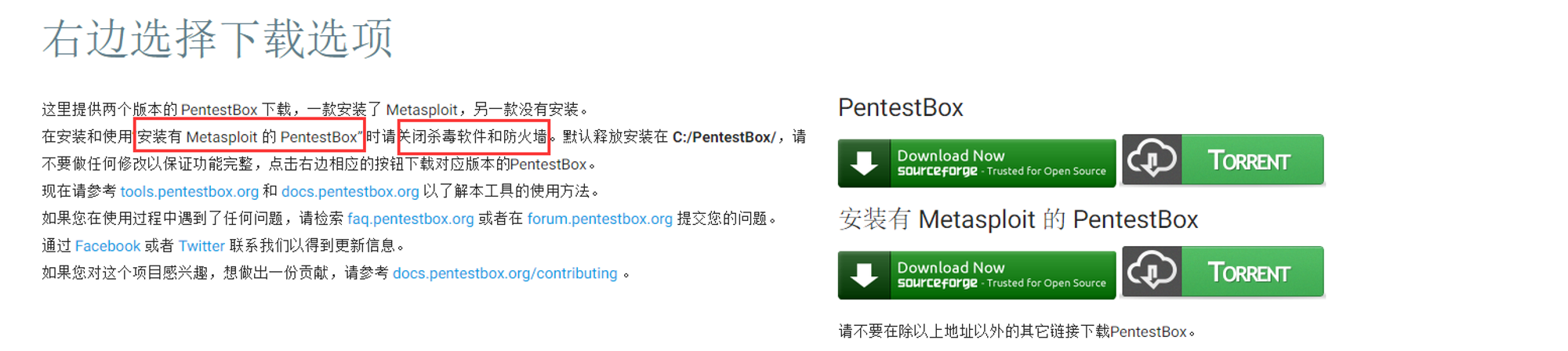Click the red-boxed 关闭杀毒软件和防火墙 text
Viewport: 1568px width, 351px height.
click(x=474, y=136)
